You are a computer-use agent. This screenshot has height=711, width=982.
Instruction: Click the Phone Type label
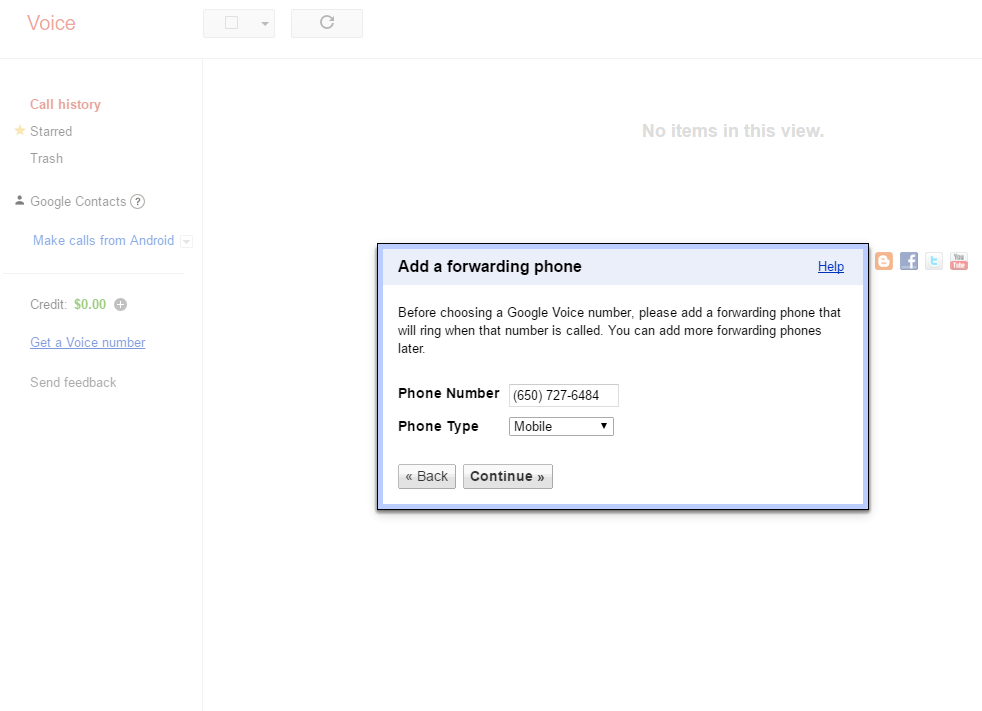(x=438, y=427)
